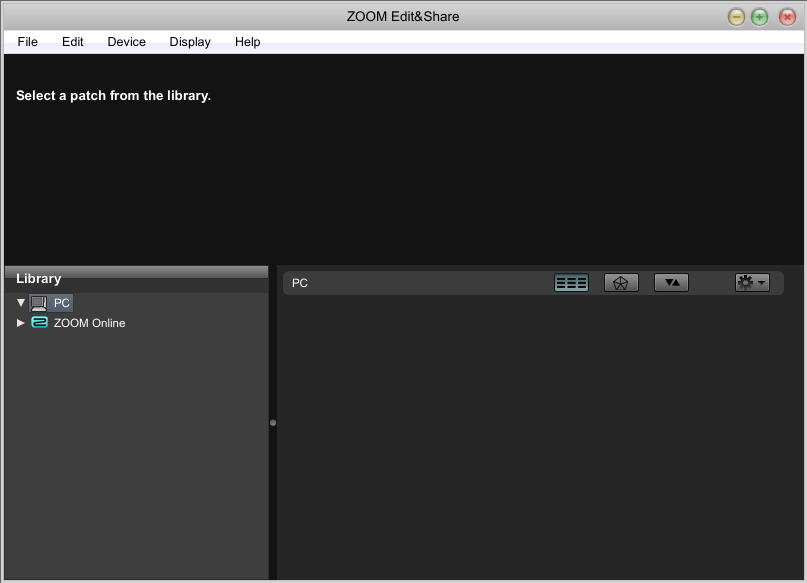Click the Library panel header
This screenshot has height=583, width=807.
136,279
